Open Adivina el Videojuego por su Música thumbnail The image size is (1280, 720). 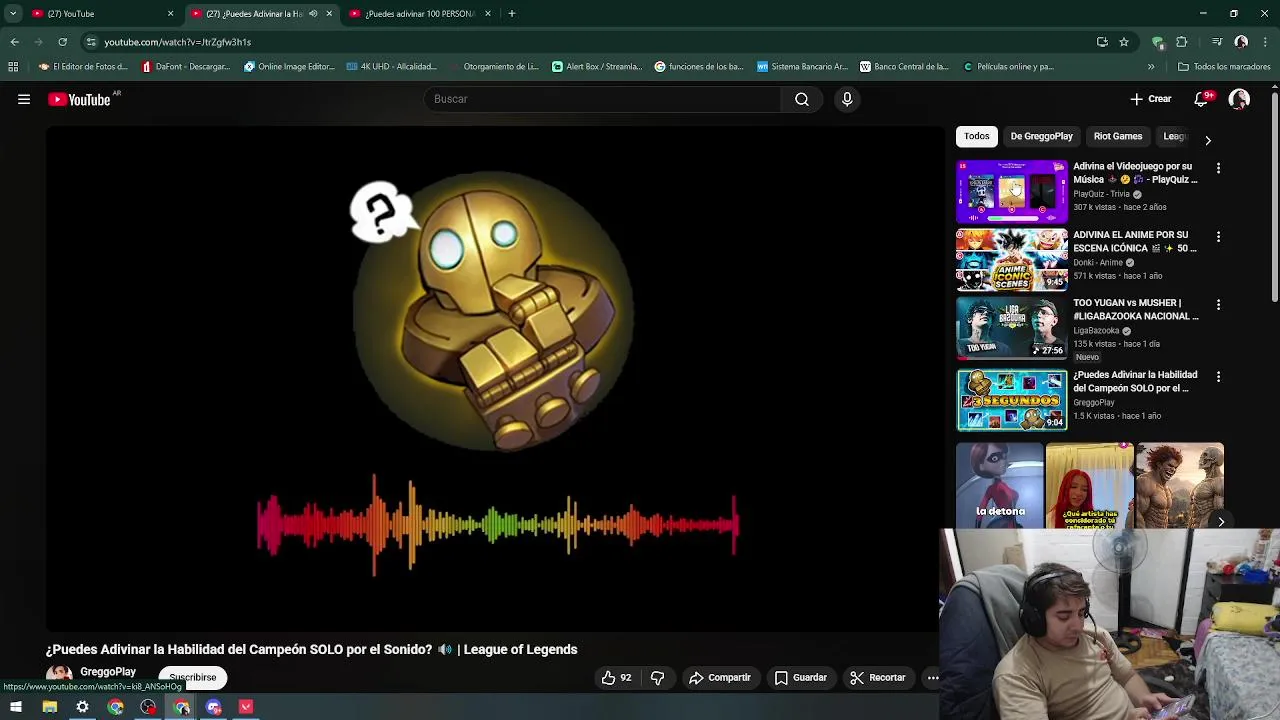click(1012, 192)
